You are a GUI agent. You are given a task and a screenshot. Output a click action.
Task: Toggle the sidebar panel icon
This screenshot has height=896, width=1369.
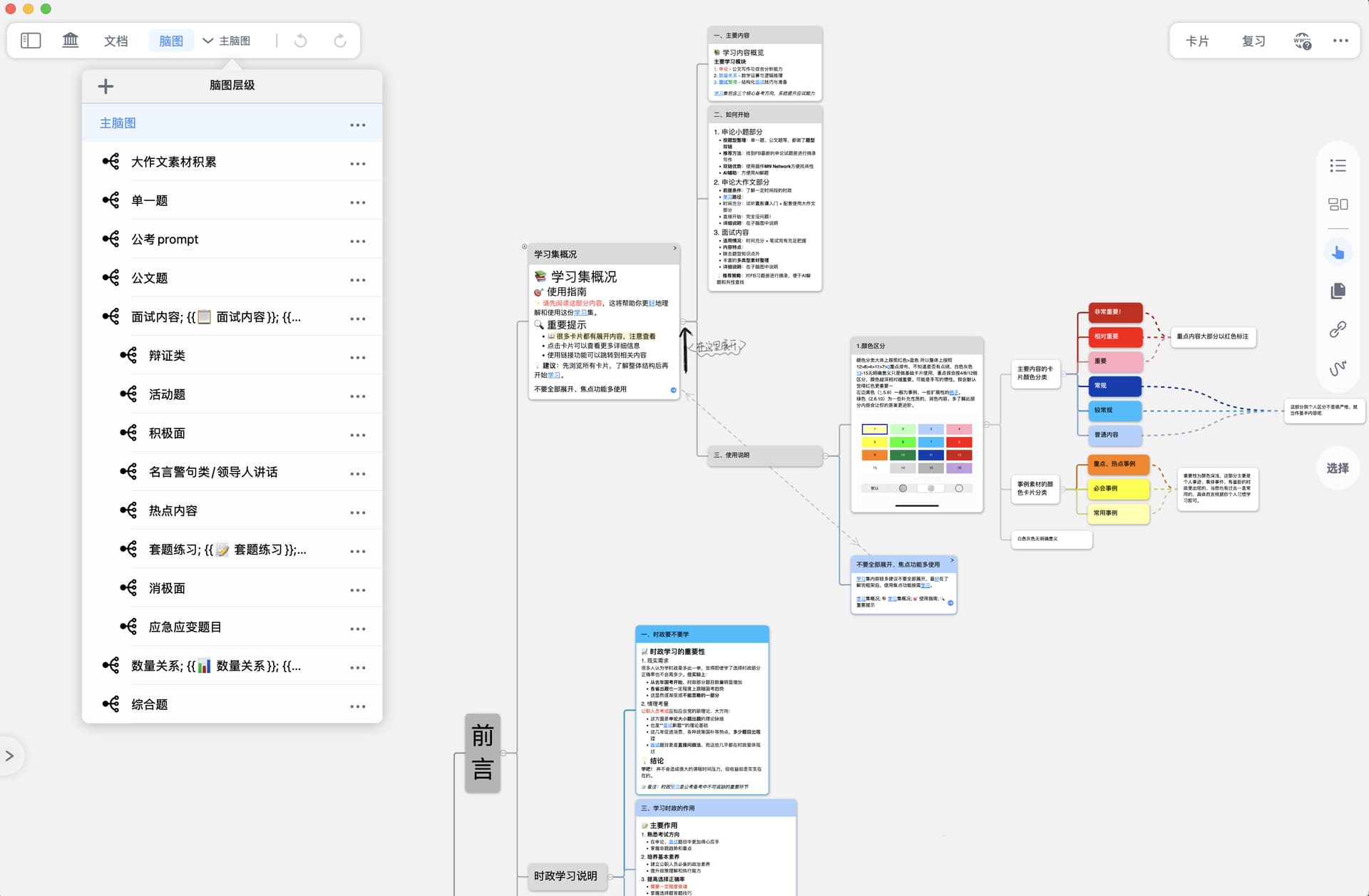31,41
